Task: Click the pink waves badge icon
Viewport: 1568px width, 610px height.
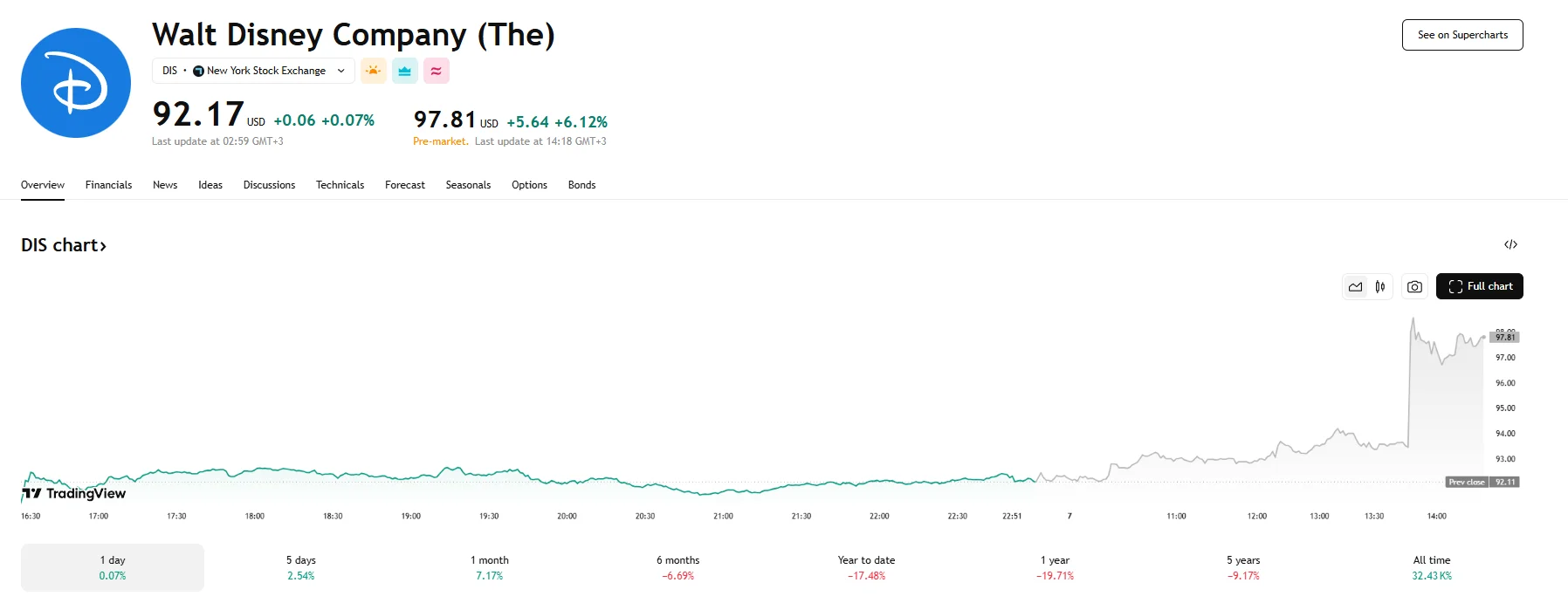Action: pyautogui.click(x=436, y=71)
